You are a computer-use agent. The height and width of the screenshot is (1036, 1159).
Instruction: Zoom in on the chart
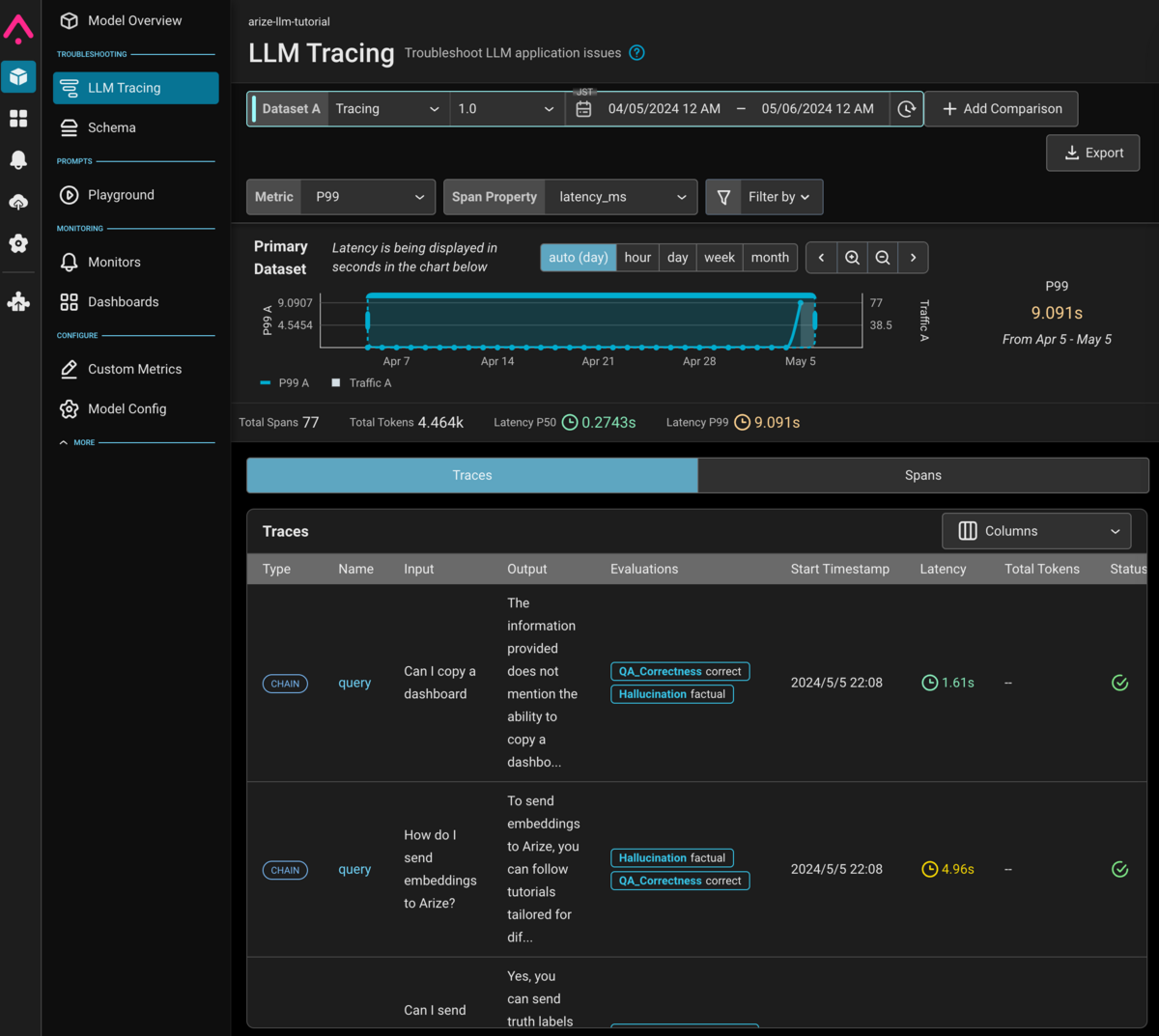coord(852,258)
